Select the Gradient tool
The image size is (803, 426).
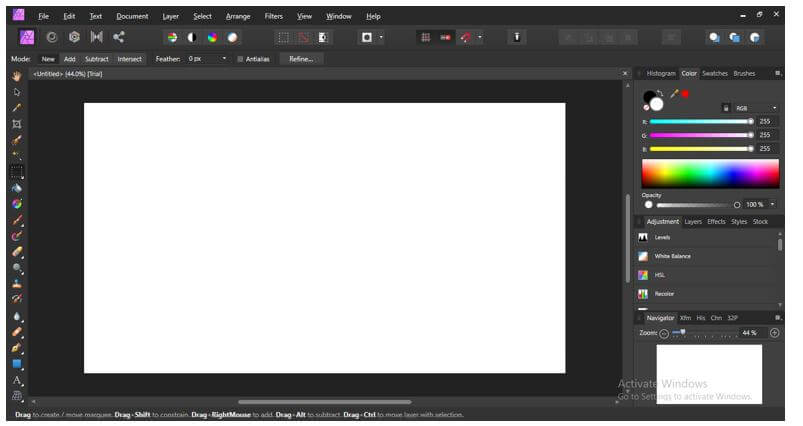coord(17,204)
